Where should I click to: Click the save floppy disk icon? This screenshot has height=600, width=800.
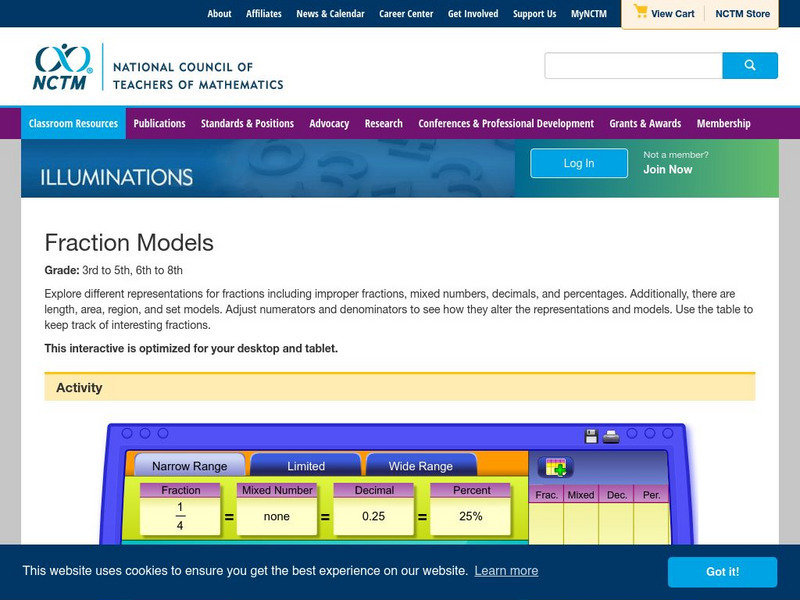pos(591,436)
